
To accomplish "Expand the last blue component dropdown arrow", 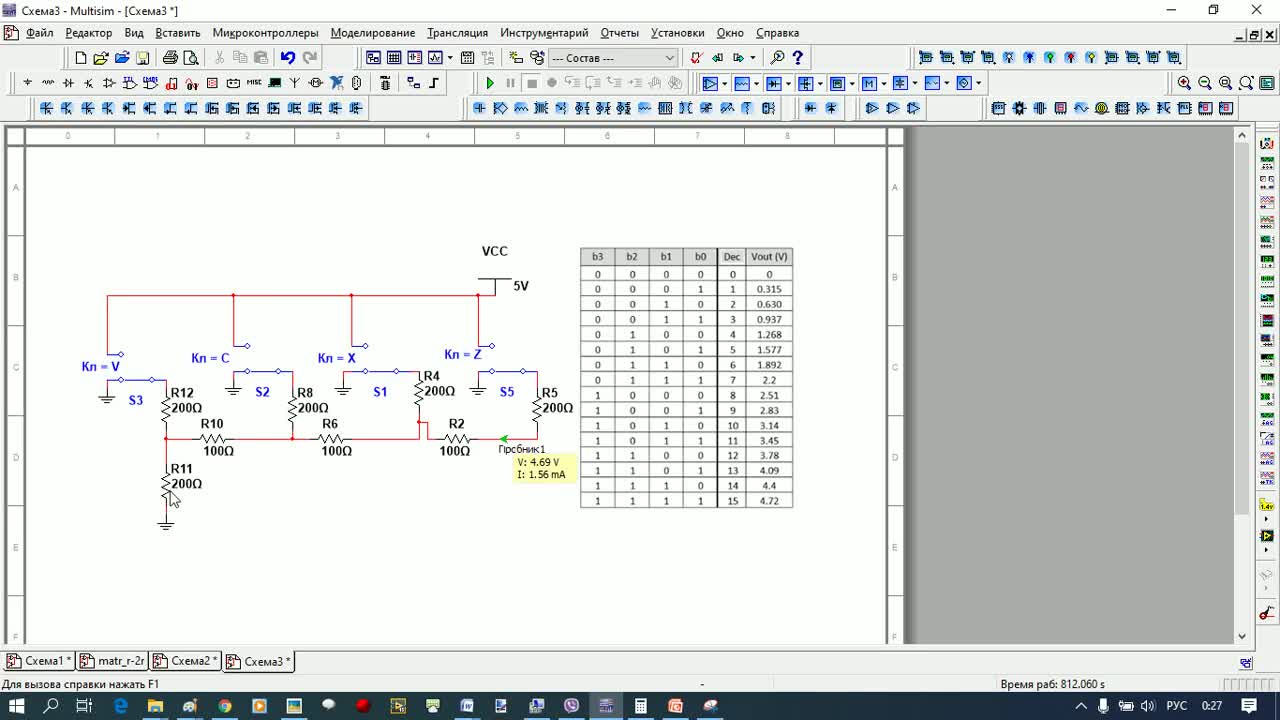I will 979,83.
